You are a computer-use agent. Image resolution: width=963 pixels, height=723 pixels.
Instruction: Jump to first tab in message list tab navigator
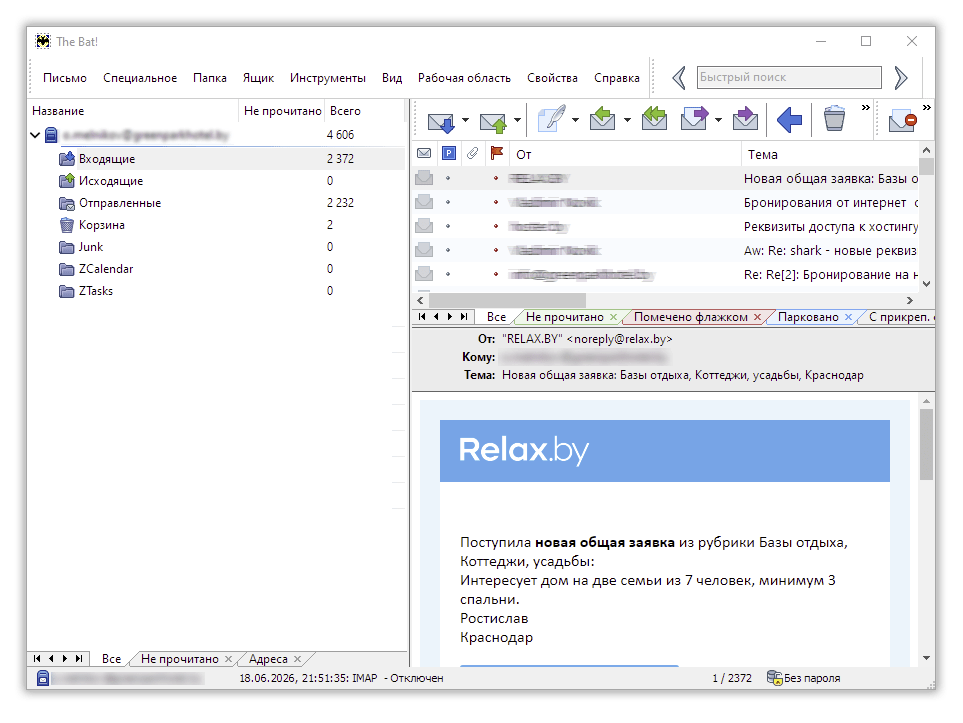click(422, 317)
